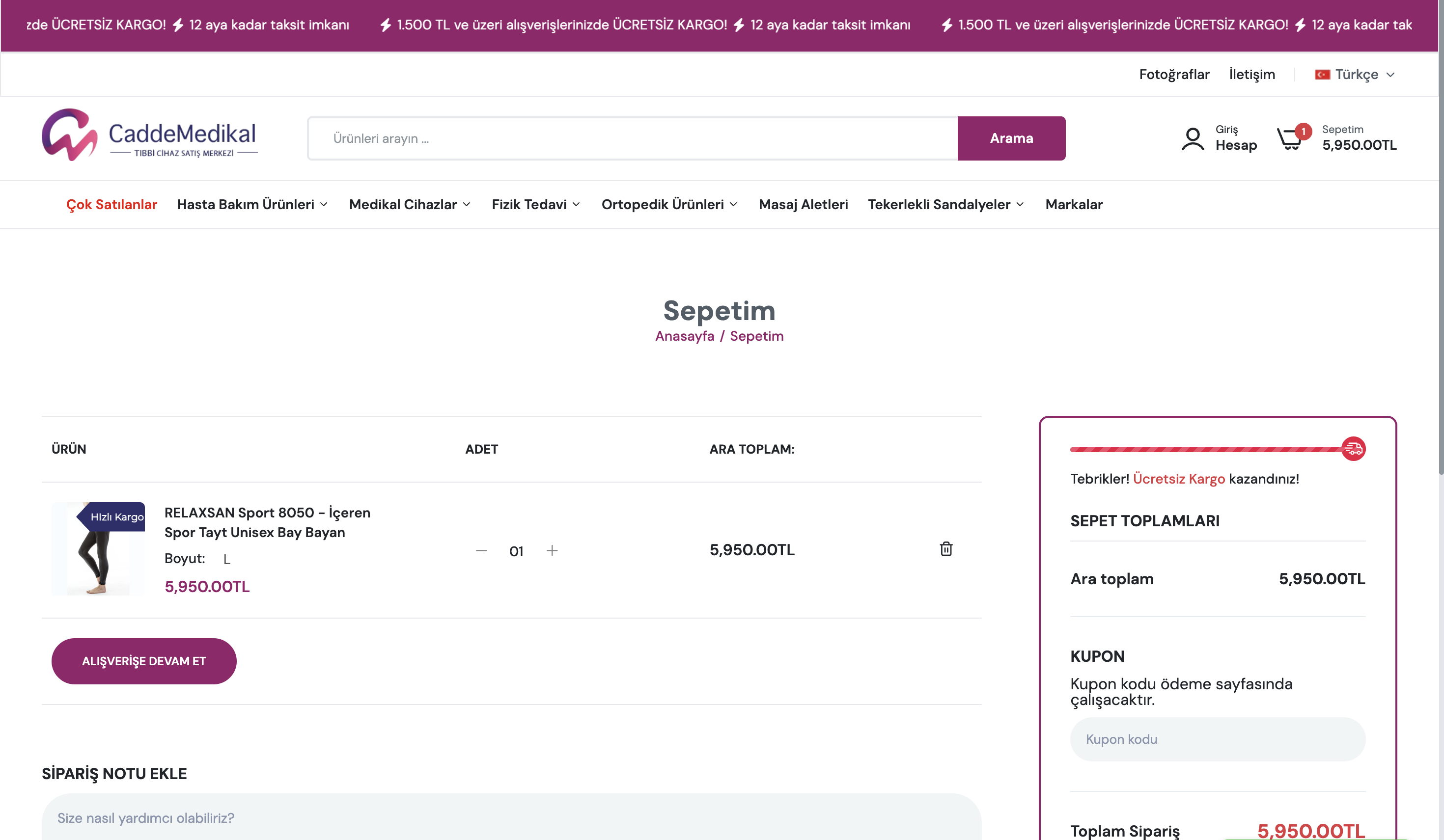The image size is (1444, 840).
Task: Click the Turkish flag icon
Action: [x=1322, y=75]
